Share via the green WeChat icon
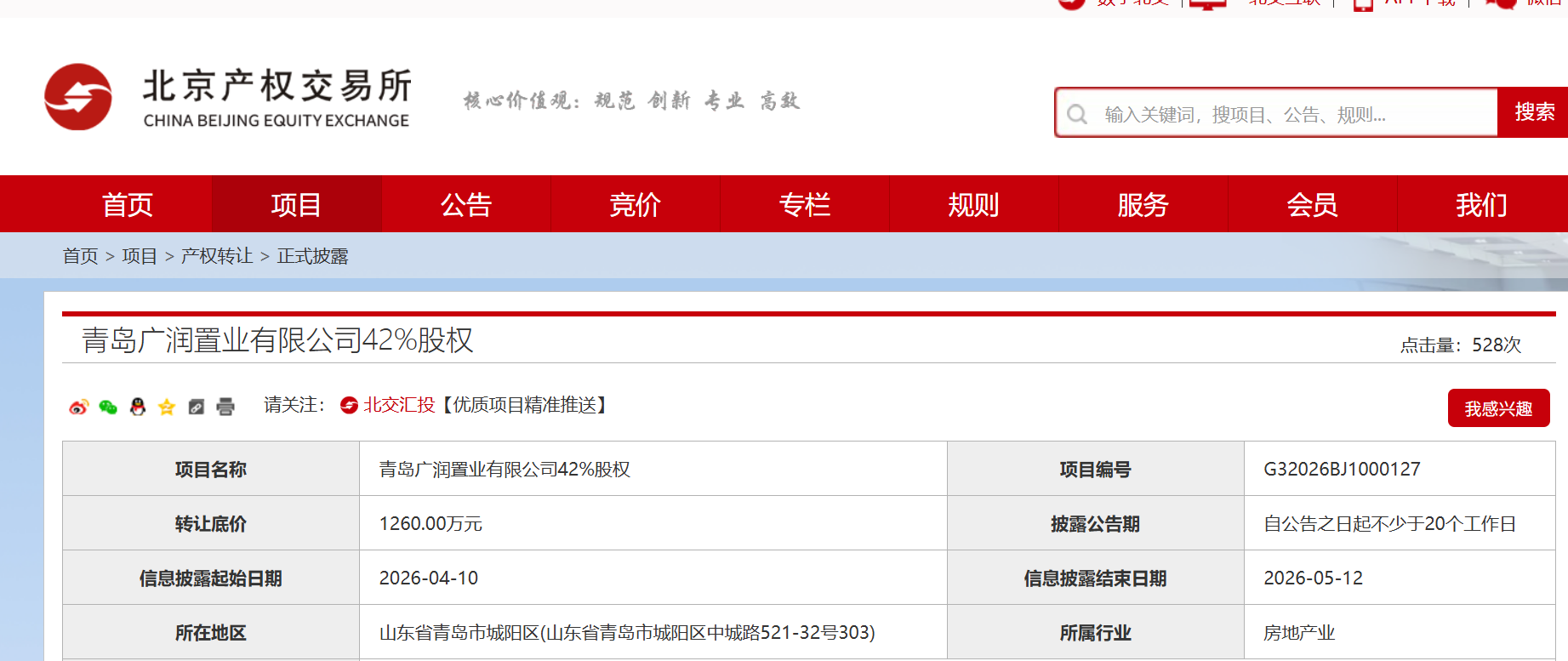The image size is (1568, 661). 108,407
